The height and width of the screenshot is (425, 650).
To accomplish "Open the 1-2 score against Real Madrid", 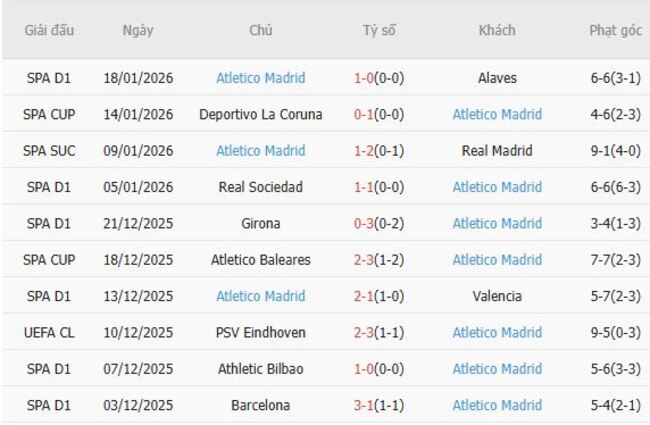I will (x=366, y=151).
